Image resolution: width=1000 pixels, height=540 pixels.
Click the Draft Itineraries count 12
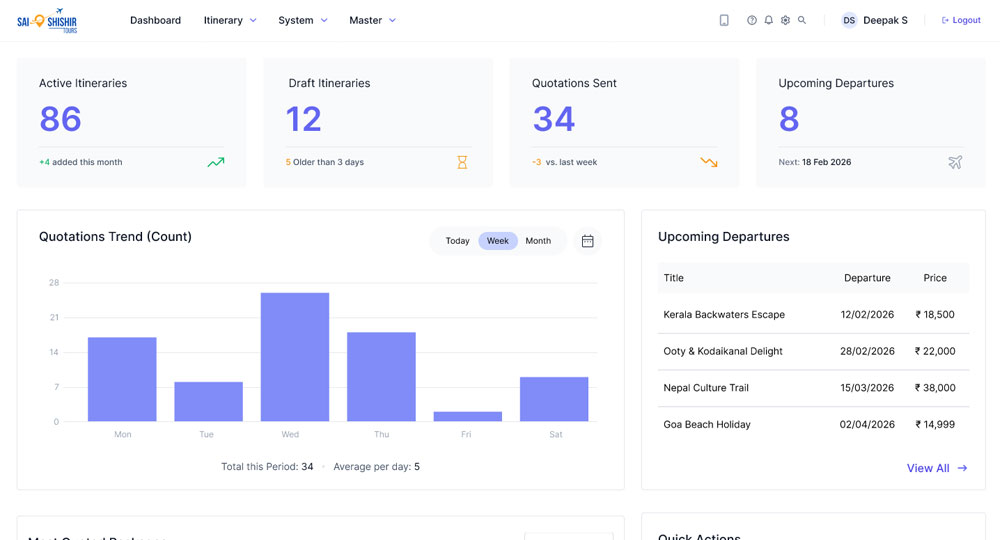(304, 119)
